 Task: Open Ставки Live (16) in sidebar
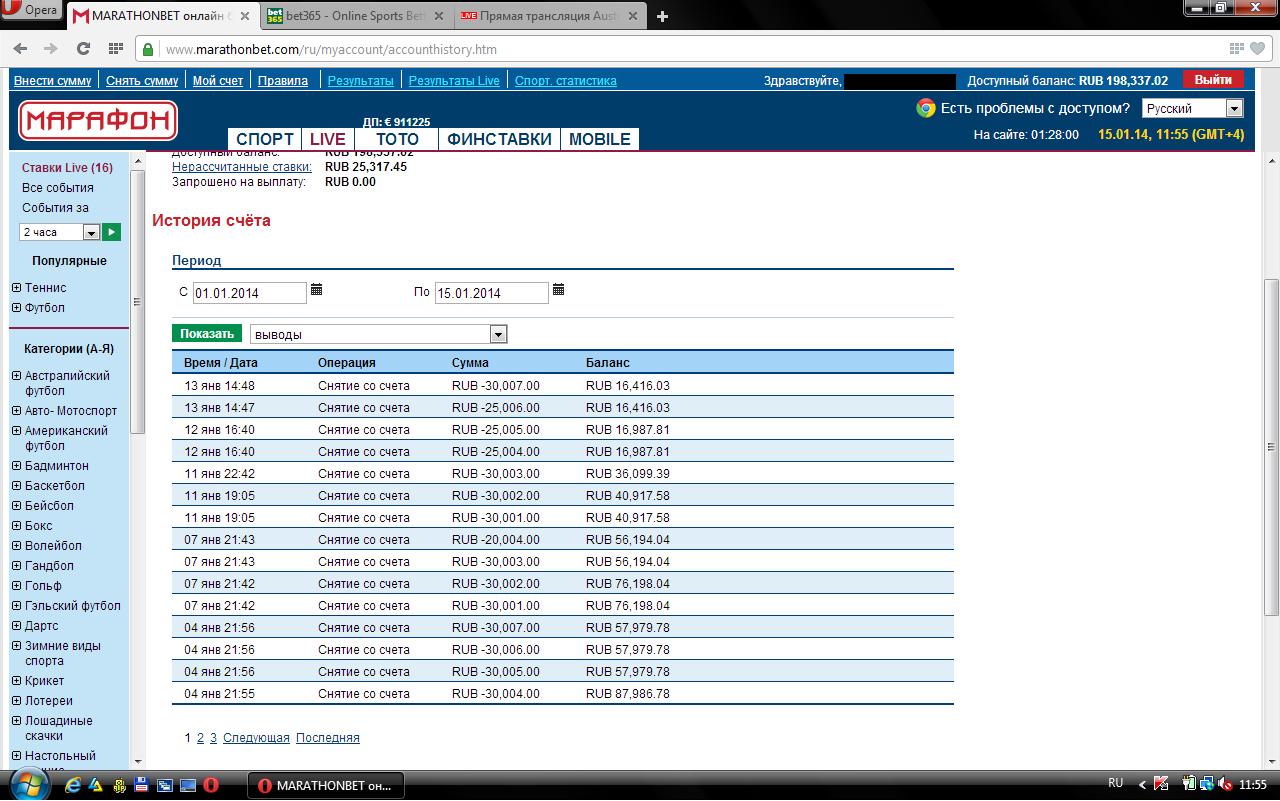[x=67, y=168]
